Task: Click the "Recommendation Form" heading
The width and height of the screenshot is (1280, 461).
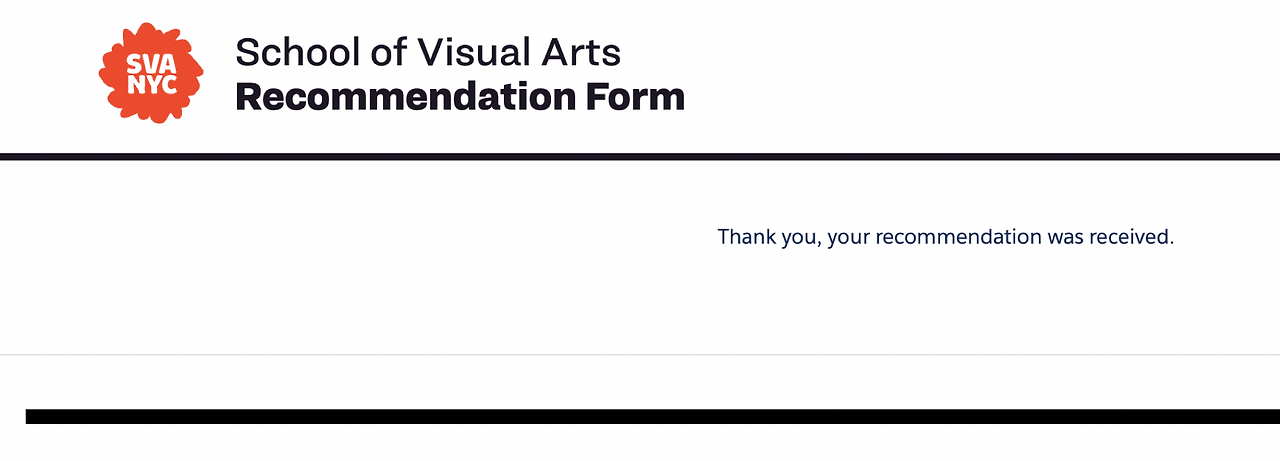Action: coord(460,97)
